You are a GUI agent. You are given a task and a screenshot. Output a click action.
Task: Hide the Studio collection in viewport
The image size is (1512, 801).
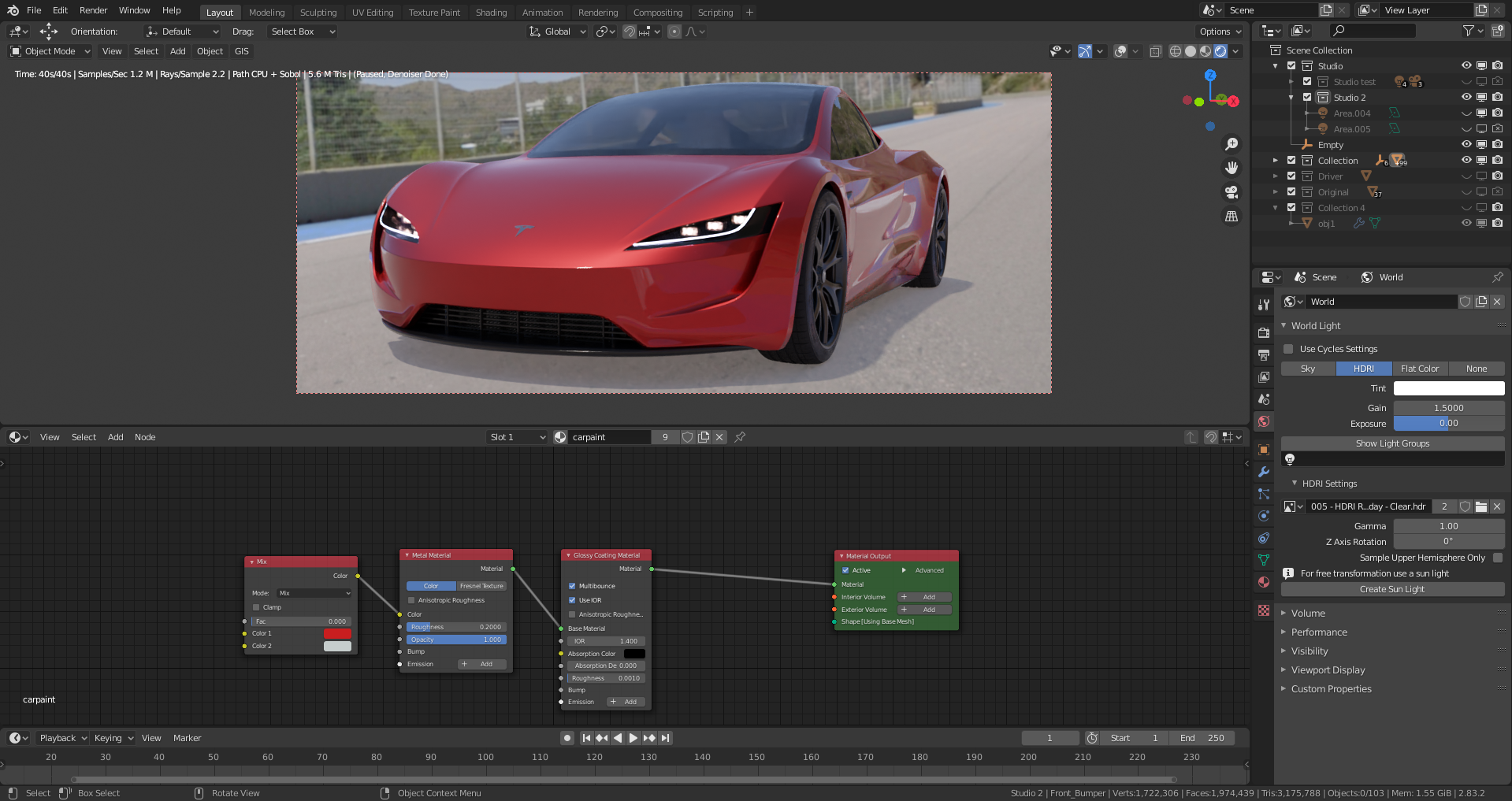(1466, 66)
